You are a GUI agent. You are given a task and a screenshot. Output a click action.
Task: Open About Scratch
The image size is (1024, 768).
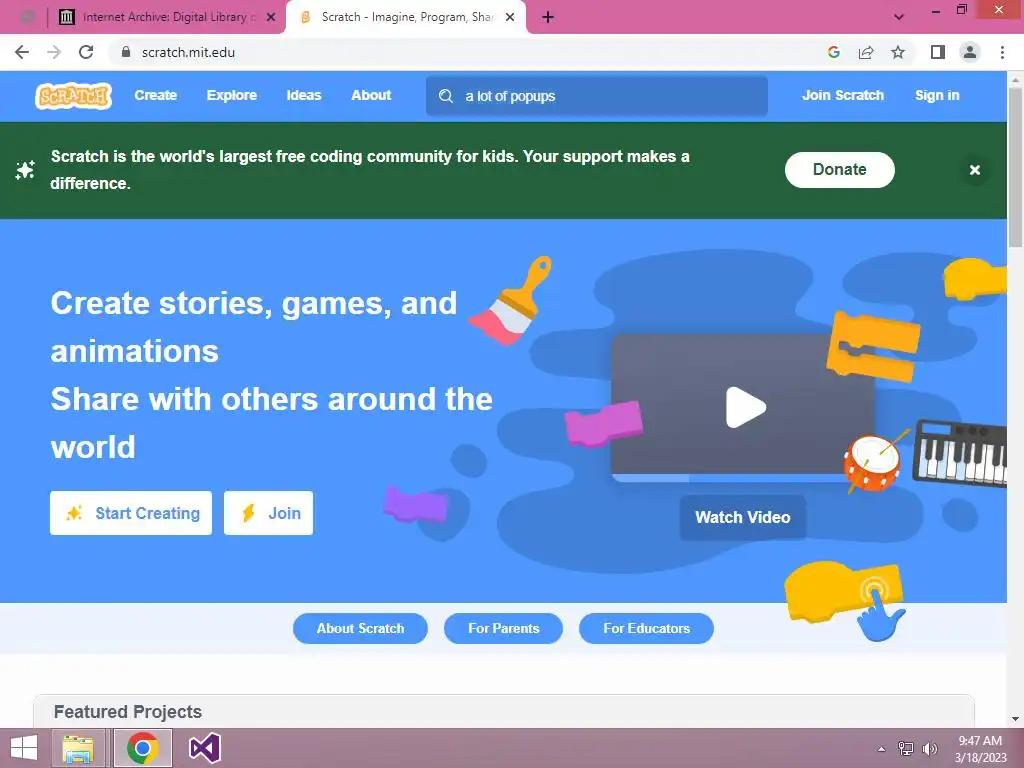(x=360, y=628)
